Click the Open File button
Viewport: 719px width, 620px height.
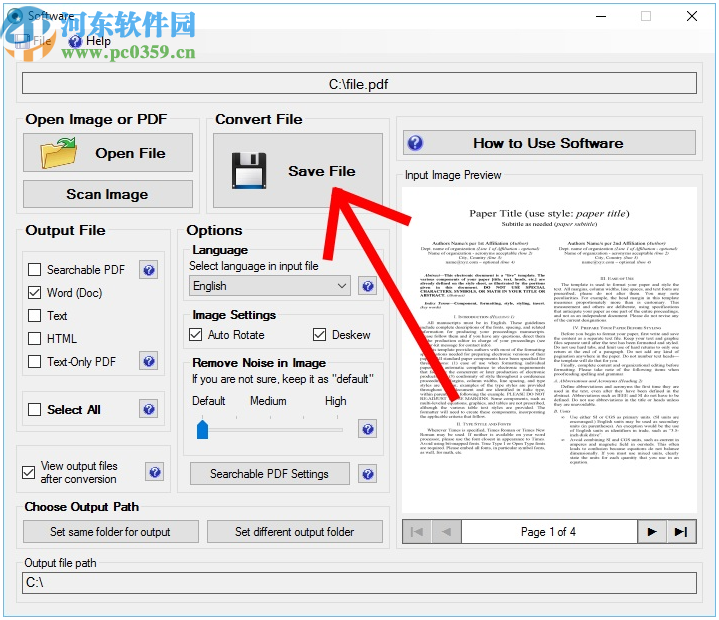(108, 153)
